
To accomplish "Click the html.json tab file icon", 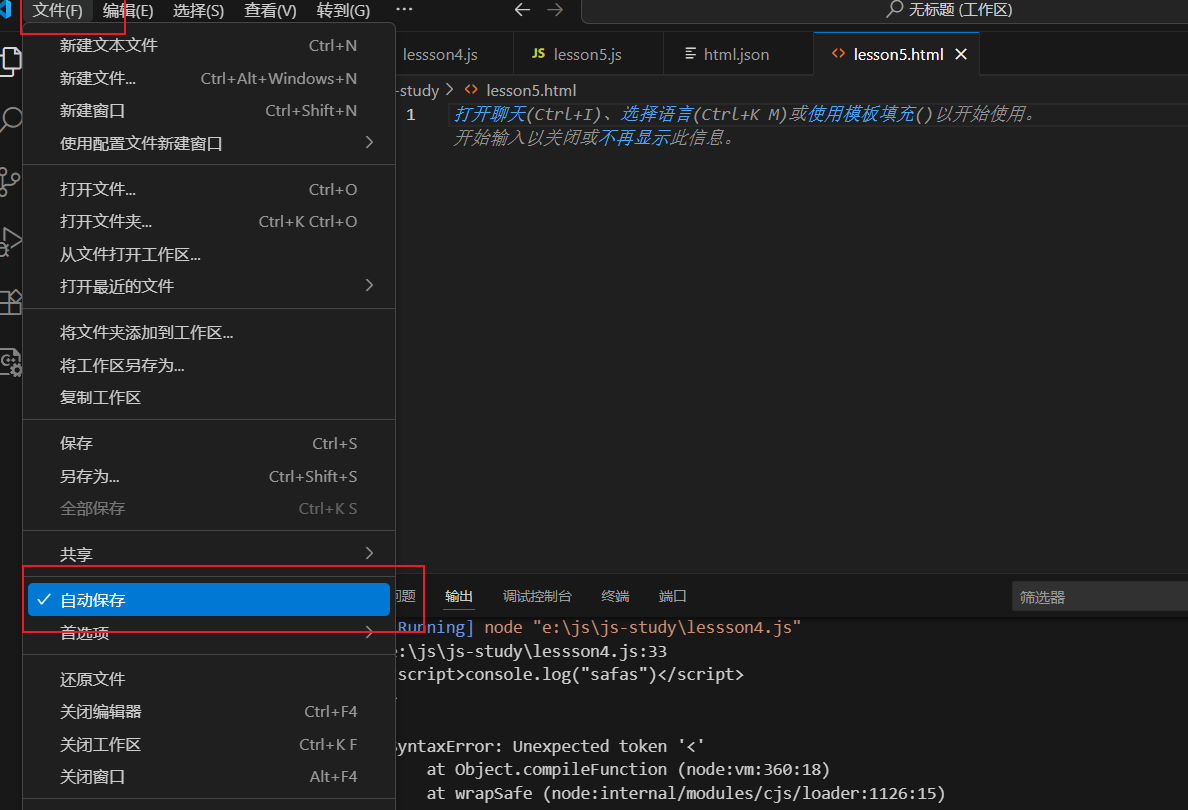I will point(690,53).
